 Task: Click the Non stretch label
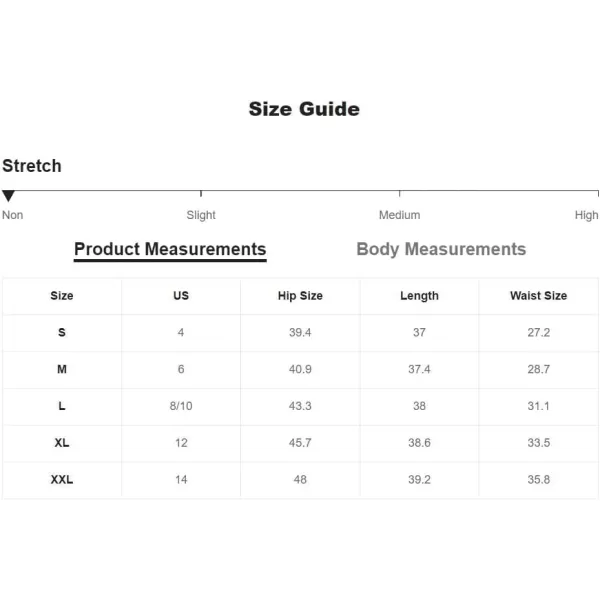coord(13,215)
